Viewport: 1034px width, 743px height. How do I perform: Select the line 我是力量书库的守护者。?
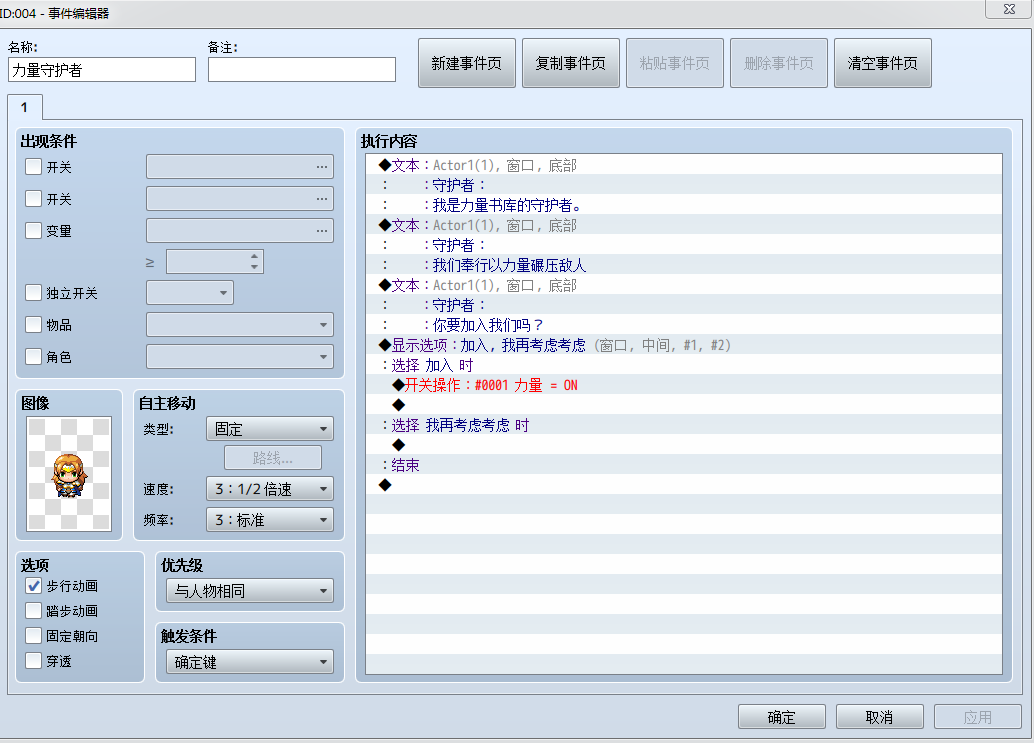pos(684,205)
